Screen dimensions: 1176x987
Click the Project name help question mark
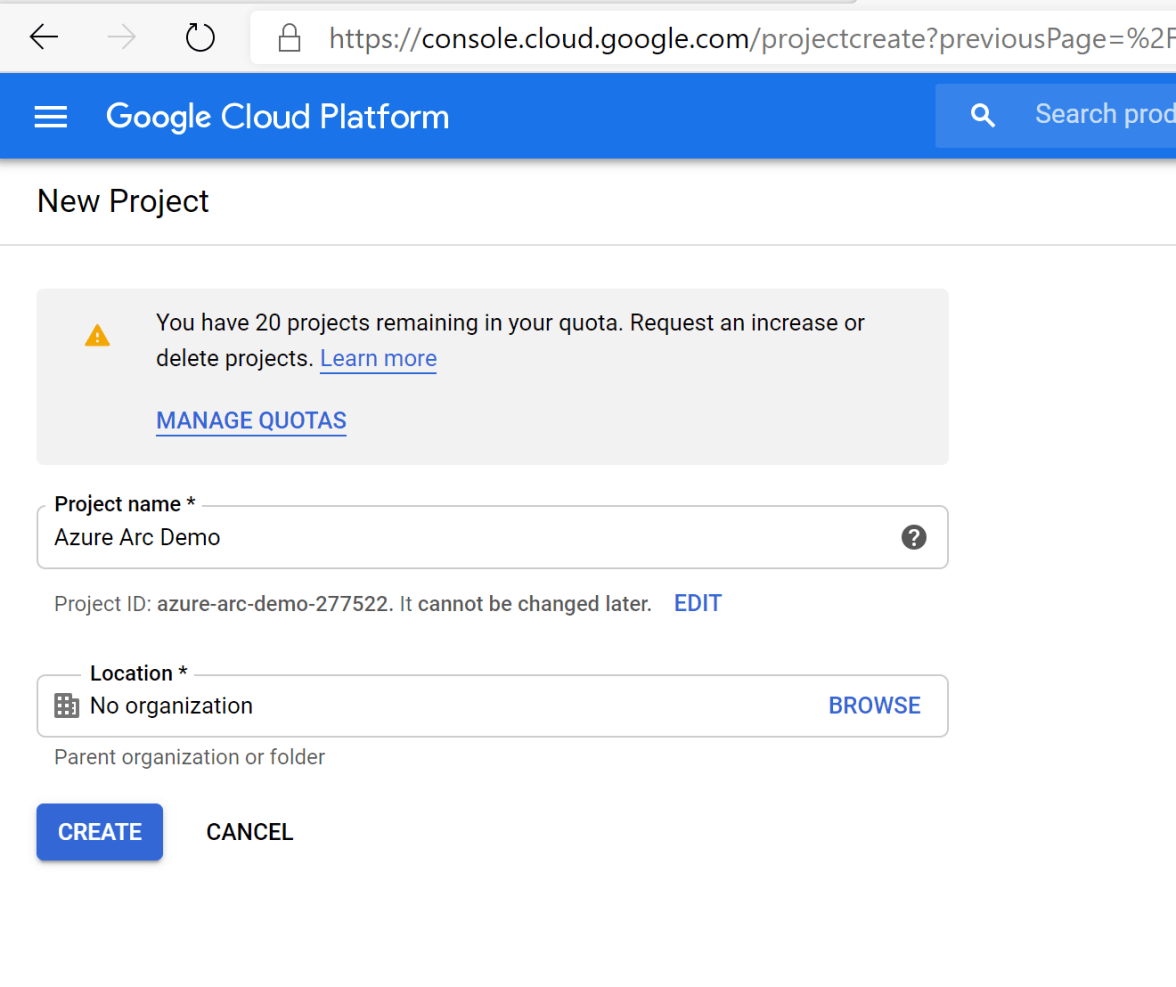click(x=913, y=538)
